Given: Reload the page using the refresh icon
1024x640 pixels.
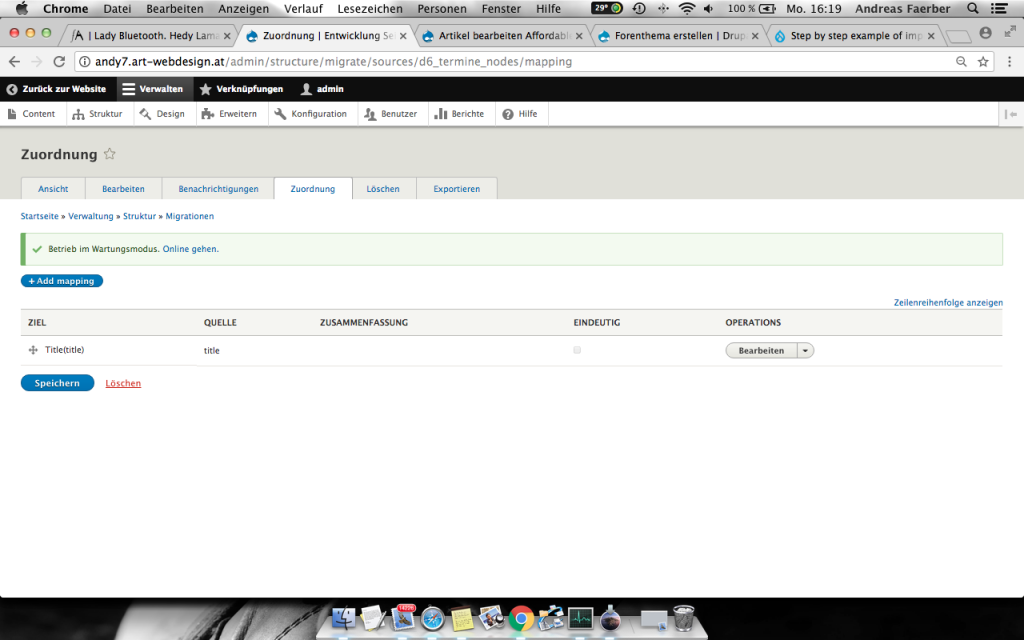Looking at the screenshot, I should 59,61.
